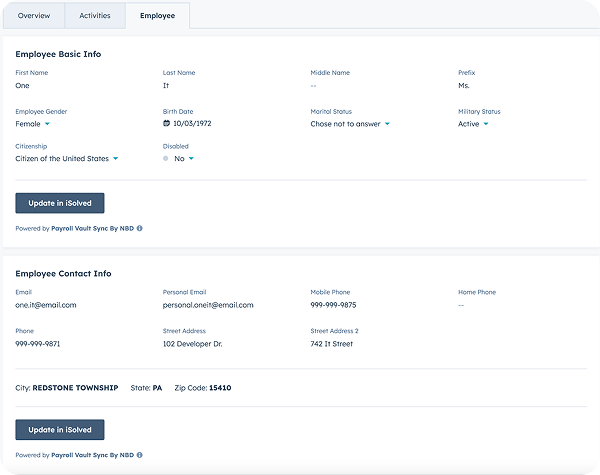
Task: Switch to the Activities tab
Action: [95, 15]
